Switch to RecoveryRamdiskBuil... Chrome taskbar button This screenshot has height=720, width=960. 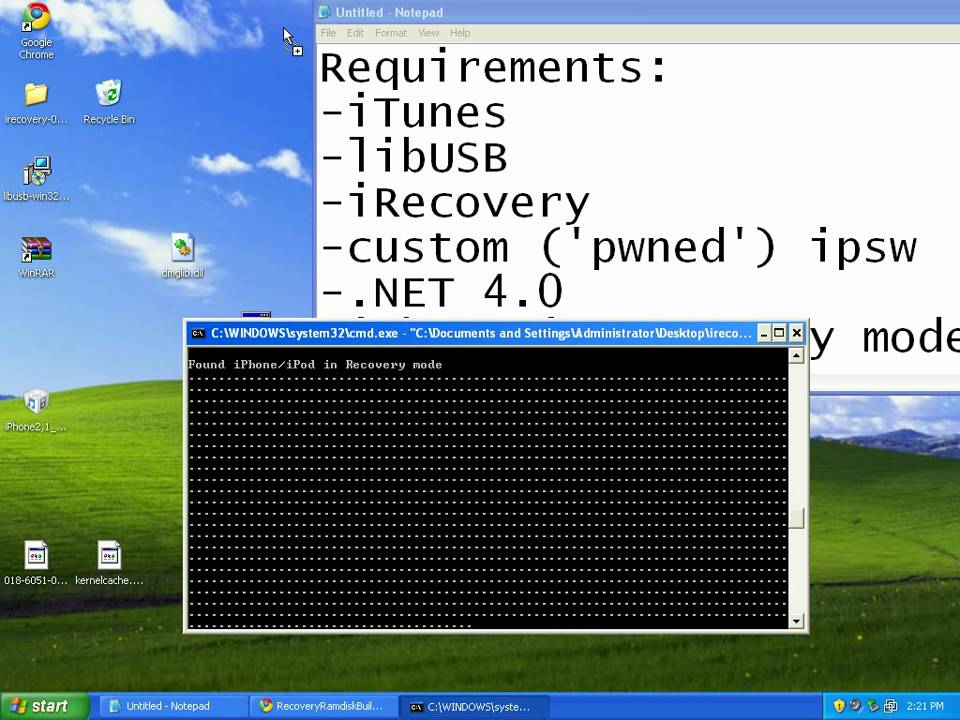pos(323,706)
